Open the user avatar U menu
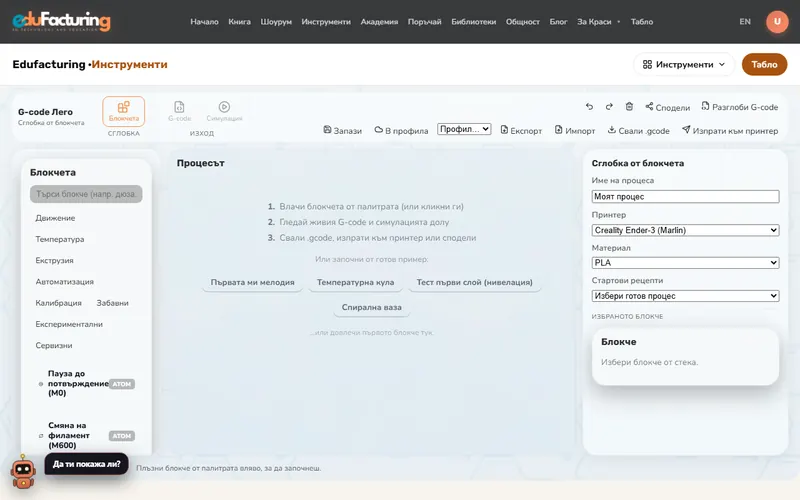Screen dimensions: 800x500 777,22
